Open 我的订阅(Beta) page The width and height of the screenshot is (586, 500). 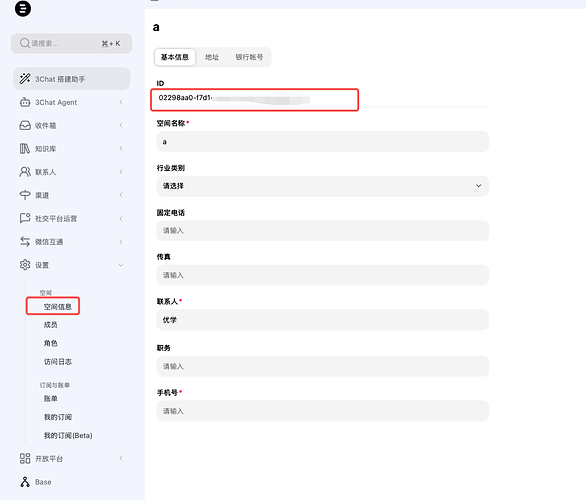pyautogui.click(x=68, y=435)
